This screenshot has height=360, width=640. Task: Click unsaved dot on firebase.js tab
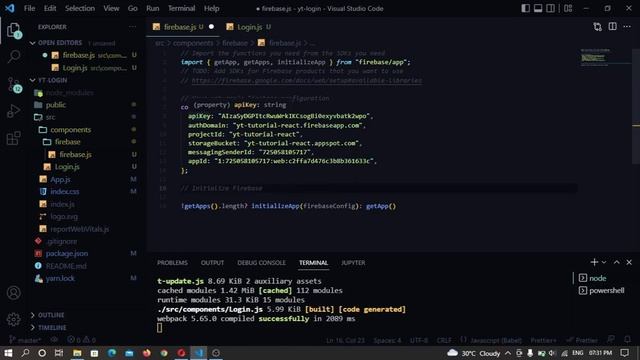[x=211, y=27]
